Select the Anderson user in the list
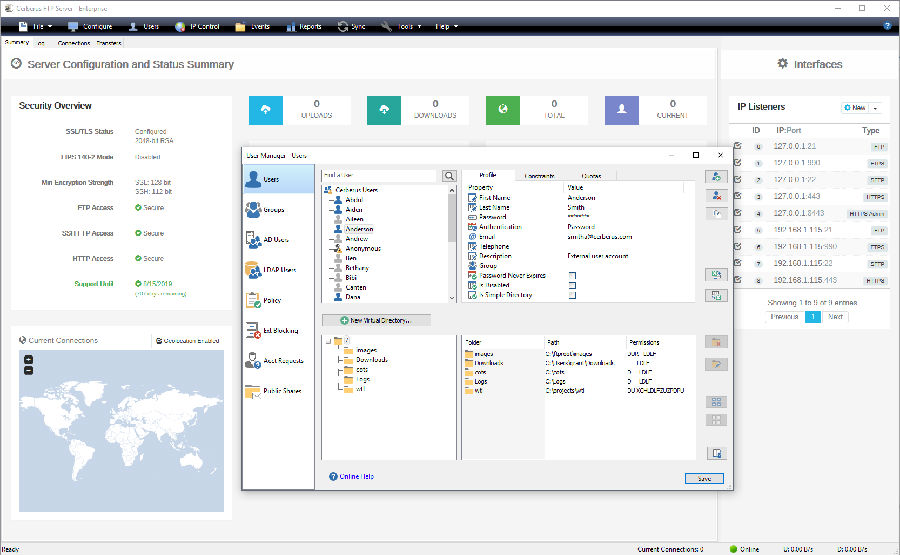The image size is (900, 555). (x=359, y=229)
